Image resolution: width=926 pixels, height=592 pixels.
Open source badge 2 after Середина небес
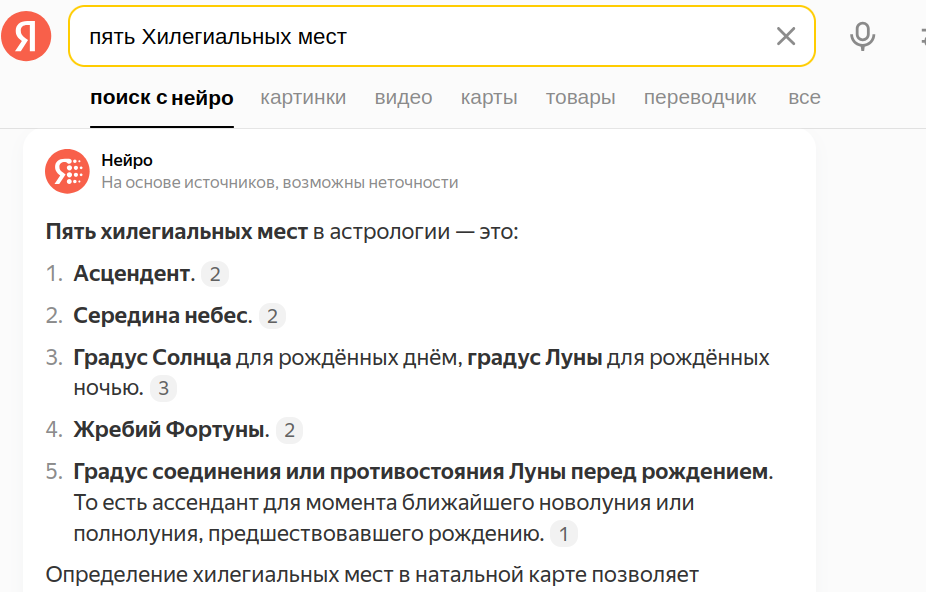point(272,317)
